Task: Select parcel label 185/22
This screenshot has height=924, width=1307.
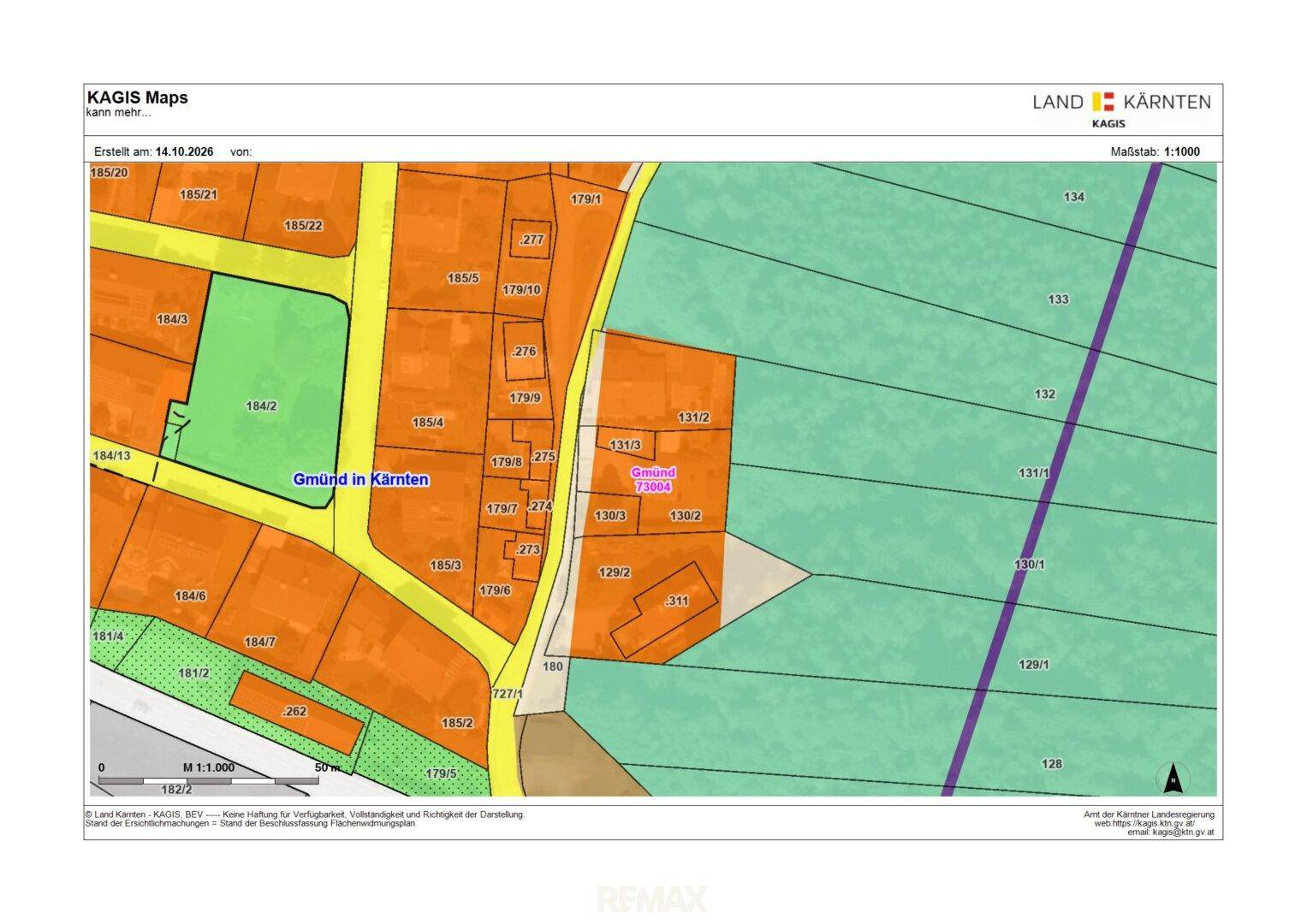Action: coord(303,226)
